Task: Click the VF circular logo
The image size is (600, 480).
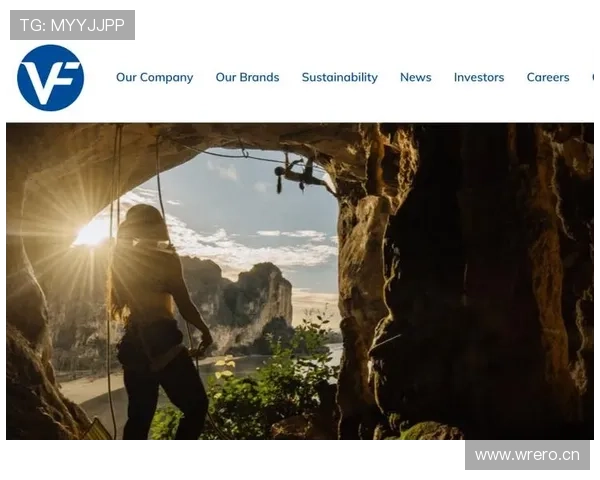Action: (x=50, y=78)
